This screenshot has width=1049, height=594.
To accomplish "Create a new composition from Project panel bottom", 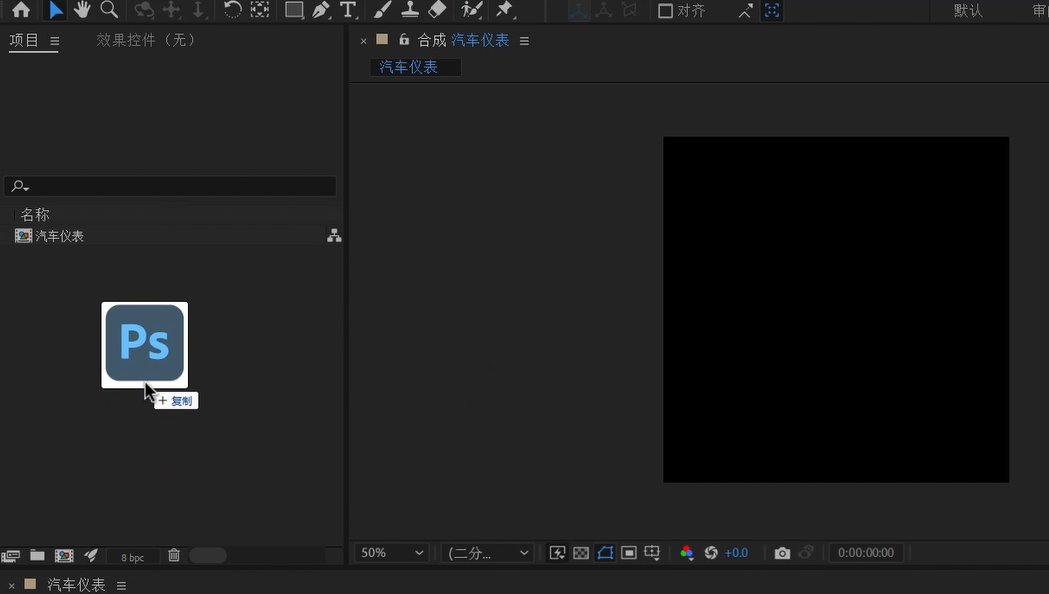I will [x=64, y=555].
